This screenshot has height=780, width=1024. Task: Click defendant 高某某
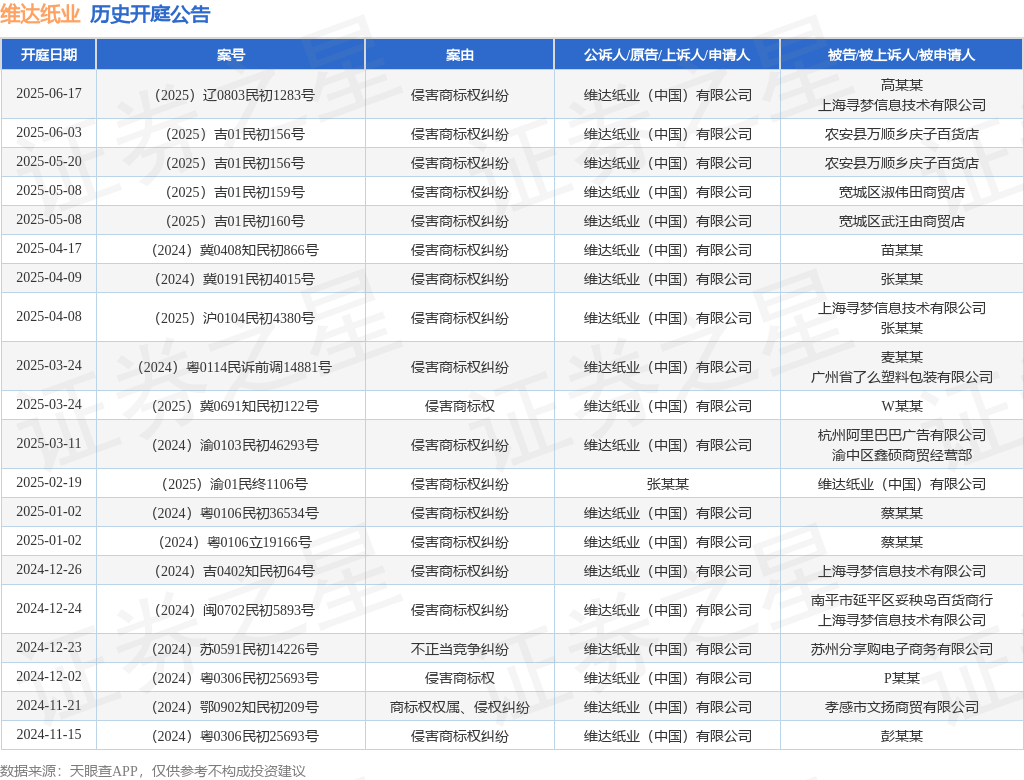click(902, 85)
